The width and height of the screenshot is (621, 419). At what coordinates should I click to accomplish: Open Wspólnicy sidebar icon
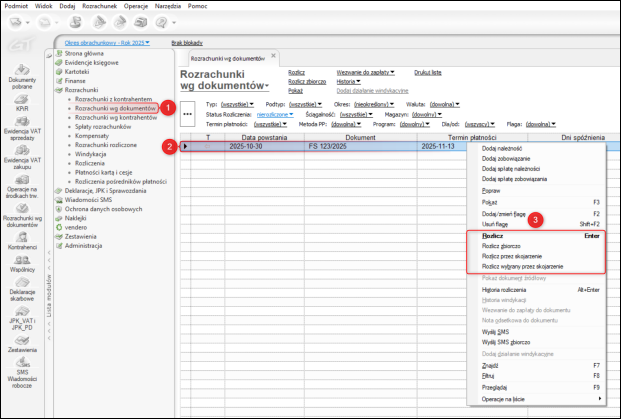[22, 263]
